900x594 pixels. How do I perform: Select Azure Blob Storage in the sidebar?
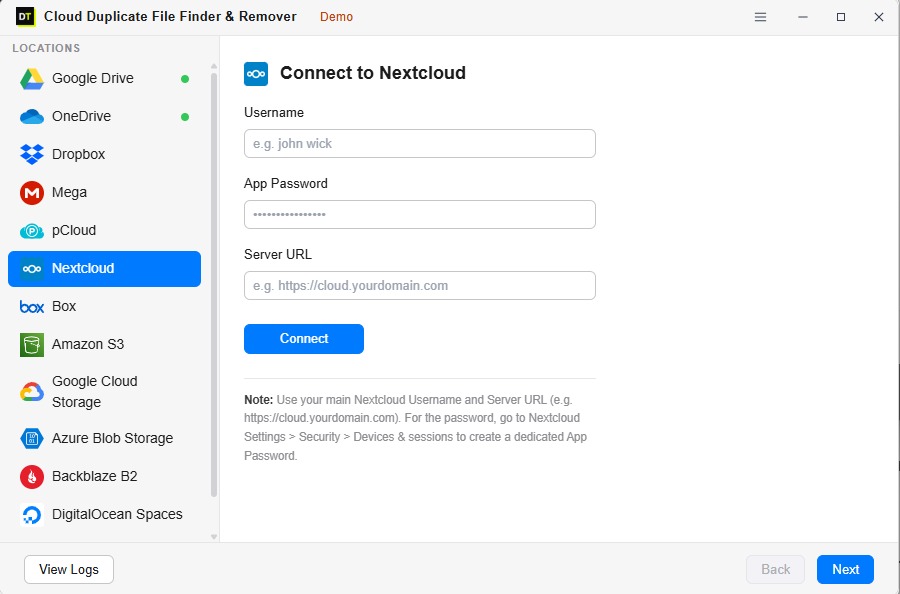pos(104,438)
